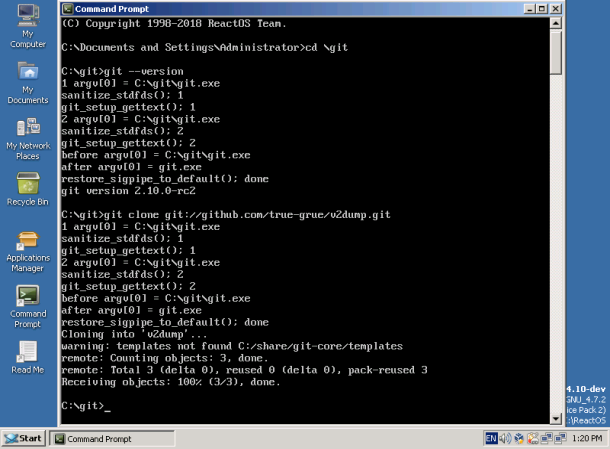Open the My Computer desktop icon
Screen dimensions: 610x449
point(28,26)
